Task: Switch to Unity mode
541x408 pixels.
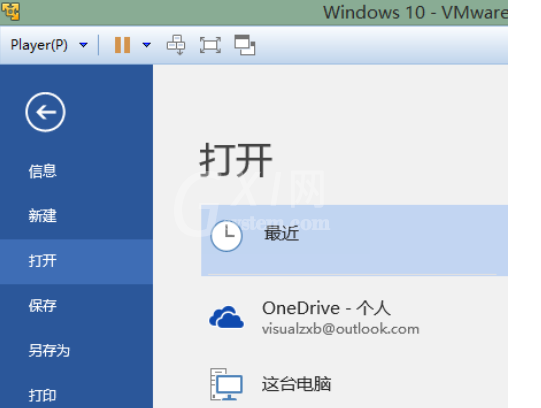Action: pyautogui.click(x=245, y=45)
